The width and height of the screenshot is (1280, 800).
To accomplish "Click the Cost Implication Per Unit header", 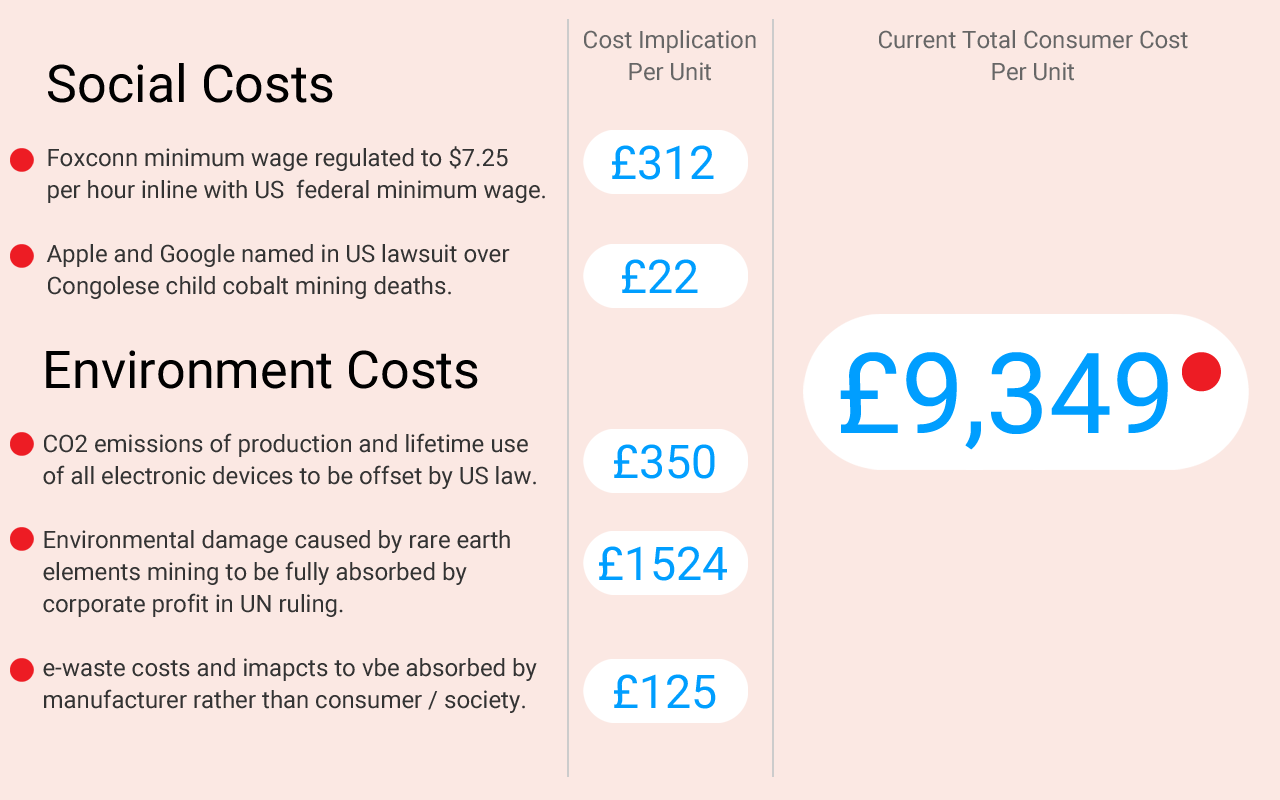I will tap(670, 56).
